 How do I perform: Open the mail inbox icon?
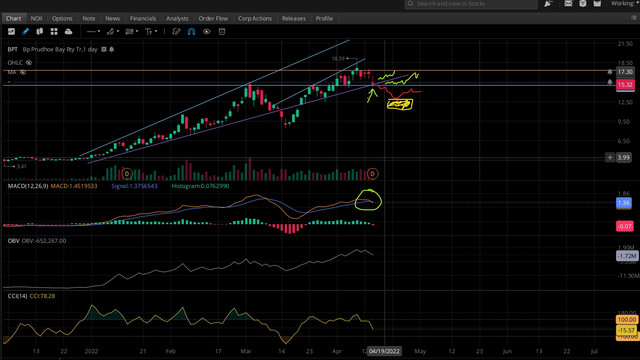(x=568, y=4)
